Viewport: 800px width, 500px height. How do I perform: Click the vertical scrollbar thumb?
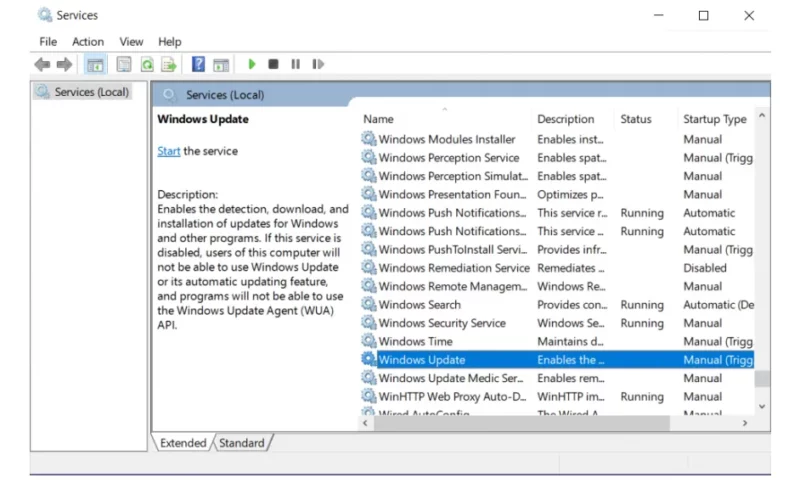(762, 379)
